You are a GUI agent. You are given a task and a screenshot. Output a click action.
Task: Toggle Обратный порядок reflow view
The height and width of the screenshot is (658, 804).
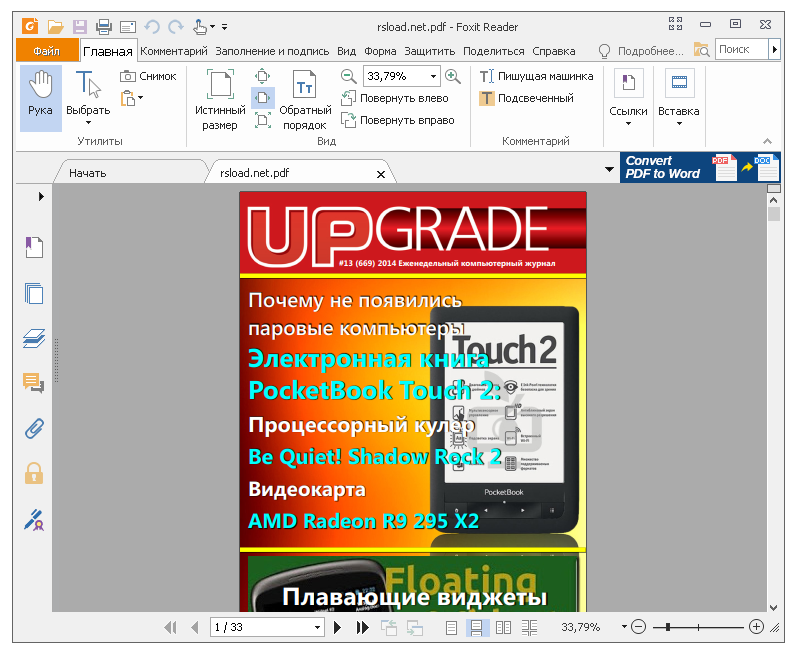305,99
